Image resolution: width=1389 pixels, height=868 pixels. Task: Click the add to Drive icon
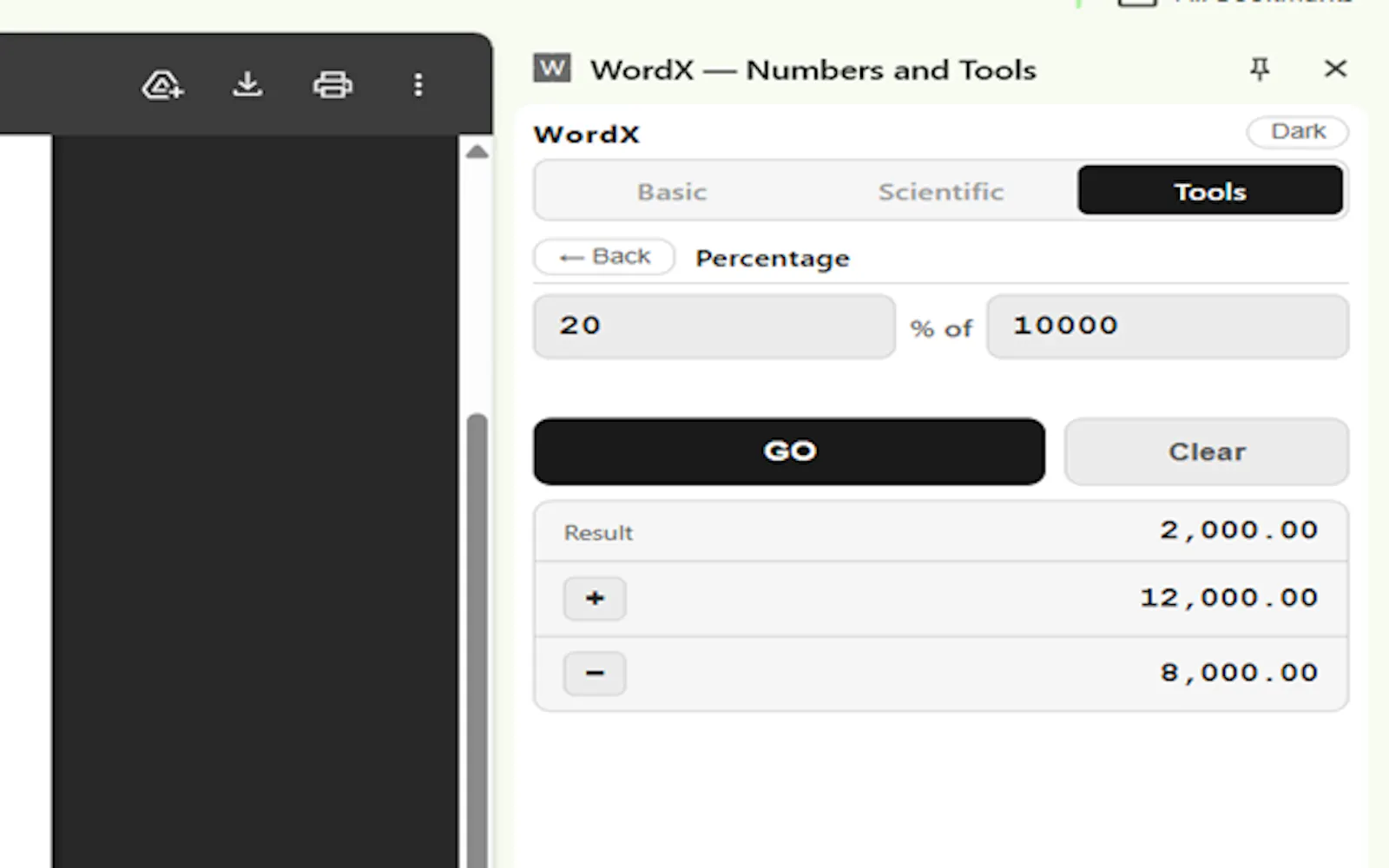(x=162, y=85)
